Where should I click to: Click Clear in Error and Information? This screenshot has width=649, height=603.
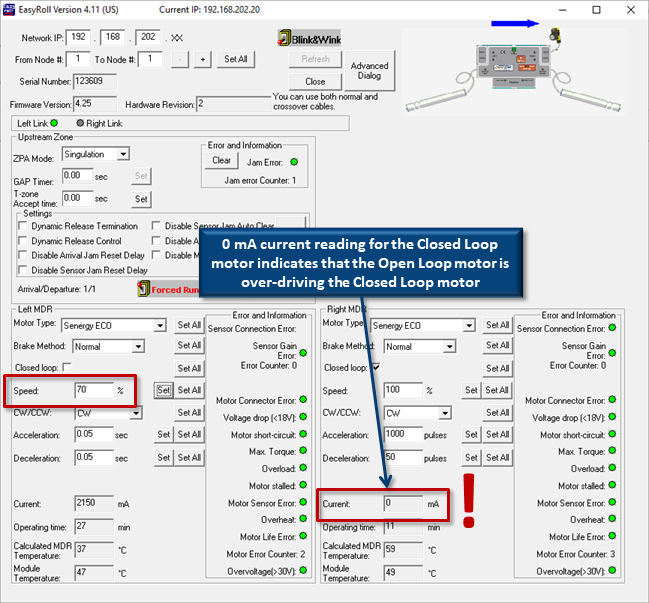pyautogui.click(x=221, y=161)
